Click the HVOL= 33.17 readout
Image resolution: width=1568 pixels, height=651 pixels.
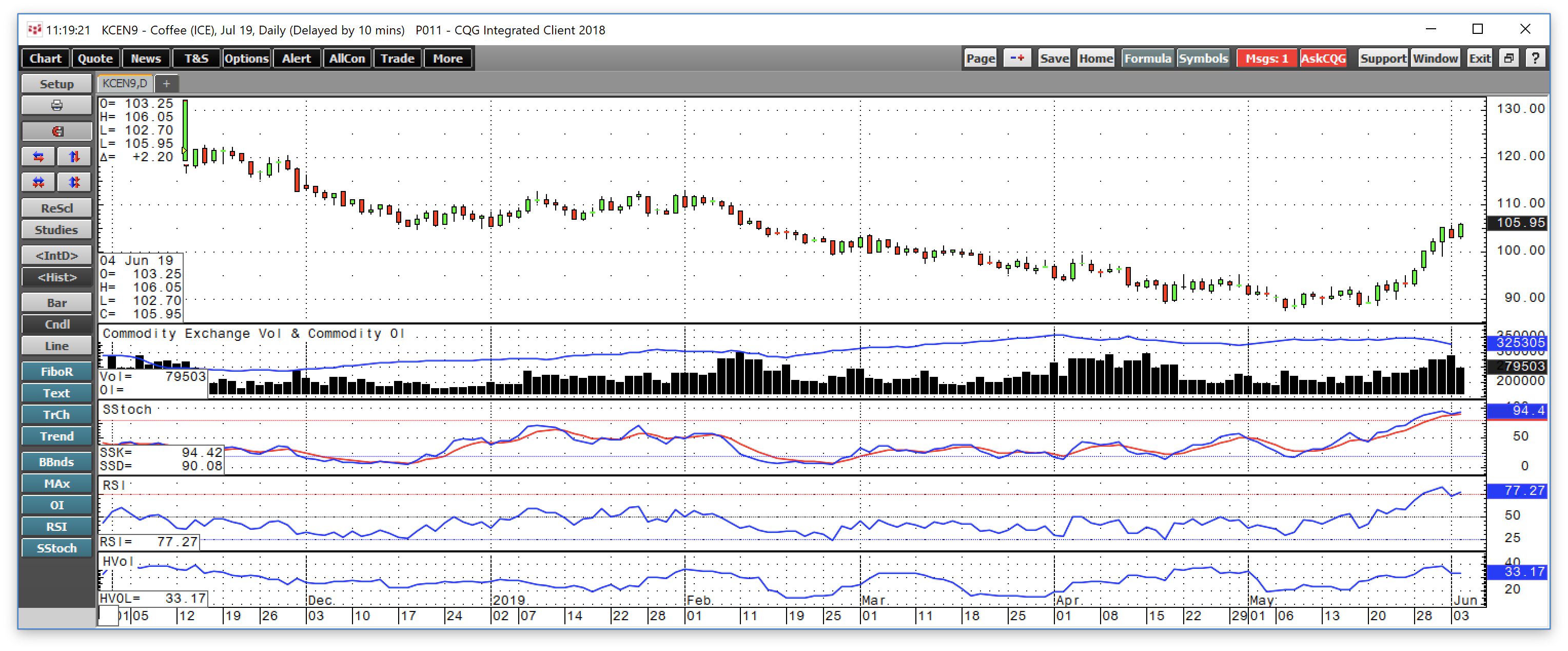(x=153, y=599)
